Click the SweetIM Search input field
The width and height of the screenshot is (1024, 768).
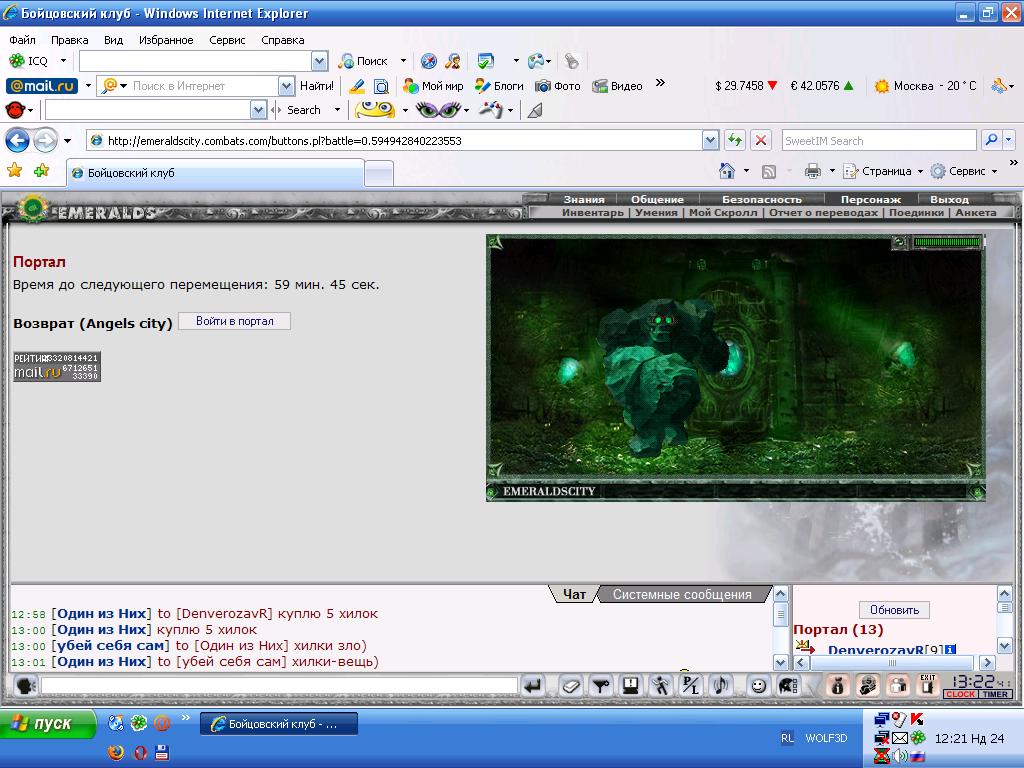click(x=878, y=140)
